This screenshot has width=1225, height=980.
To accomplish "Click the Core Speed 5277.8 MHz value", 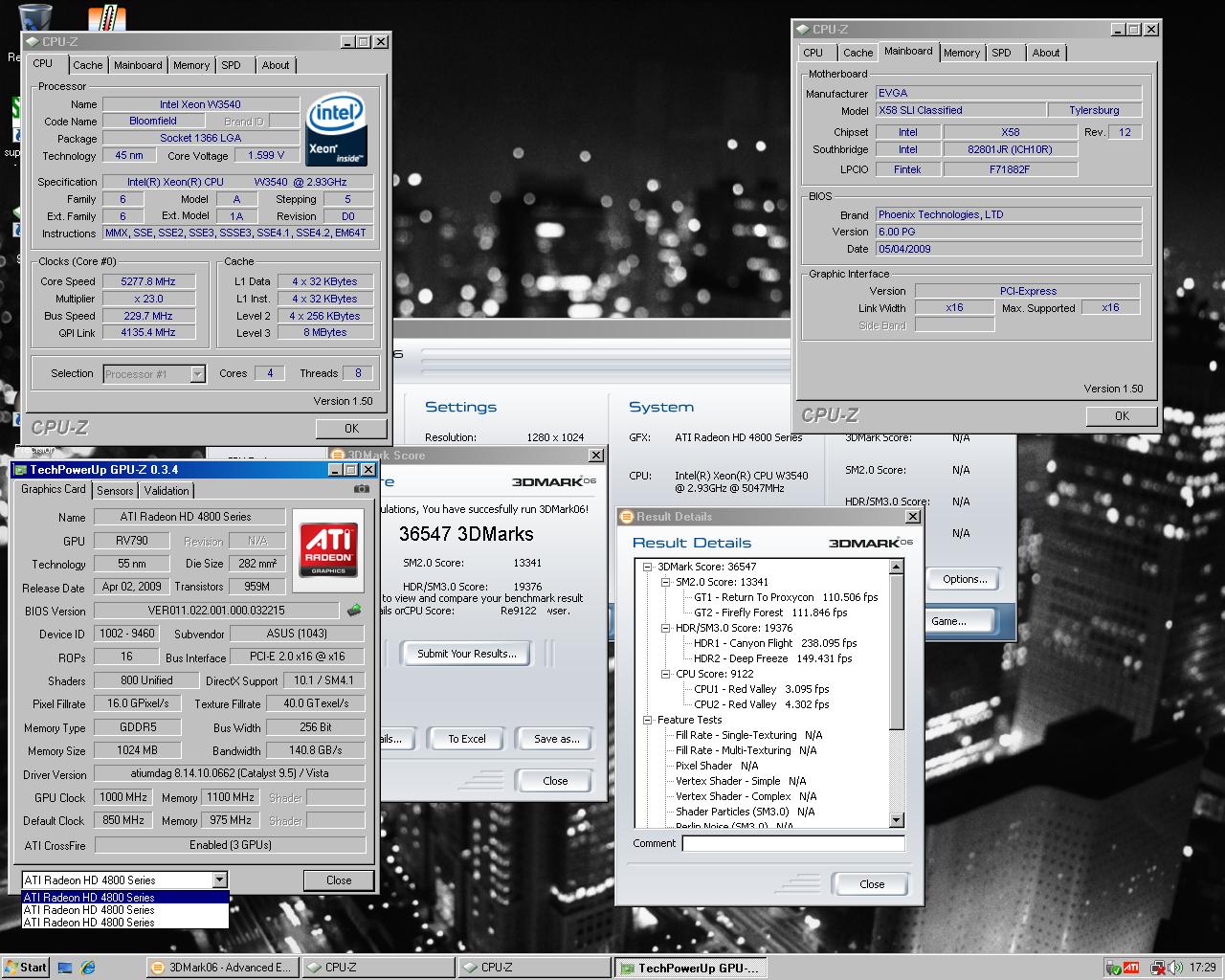I will coord(148,281).
